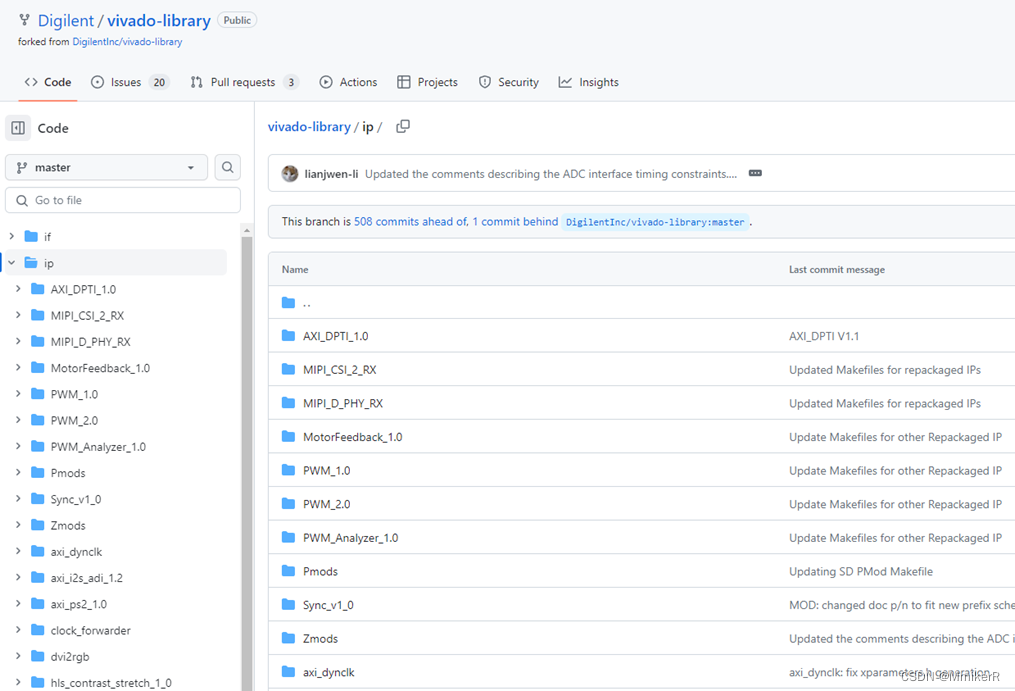Open the Digilent owner link
1015x691 pixels.
(65, 21)
